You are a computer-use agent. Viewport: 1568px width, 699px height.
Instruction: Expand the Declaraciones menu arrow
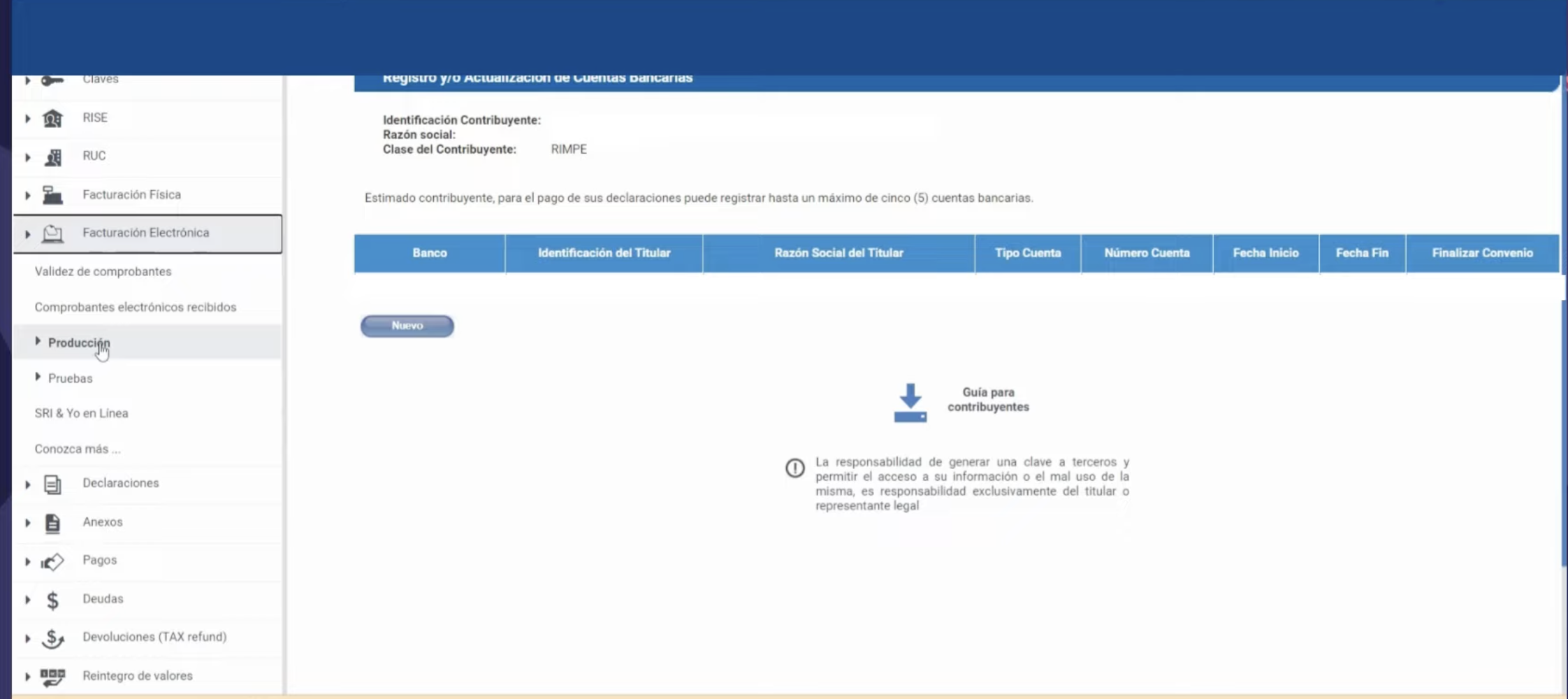[x=27, y=484]
